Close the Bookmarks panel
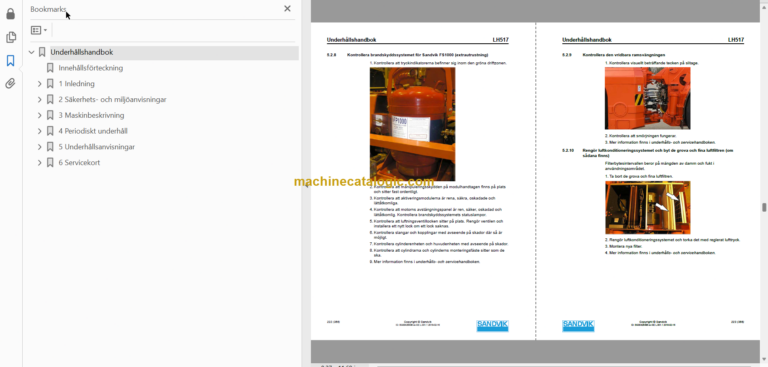The height and width of the screenshot is (367, 768). point(288,8)
